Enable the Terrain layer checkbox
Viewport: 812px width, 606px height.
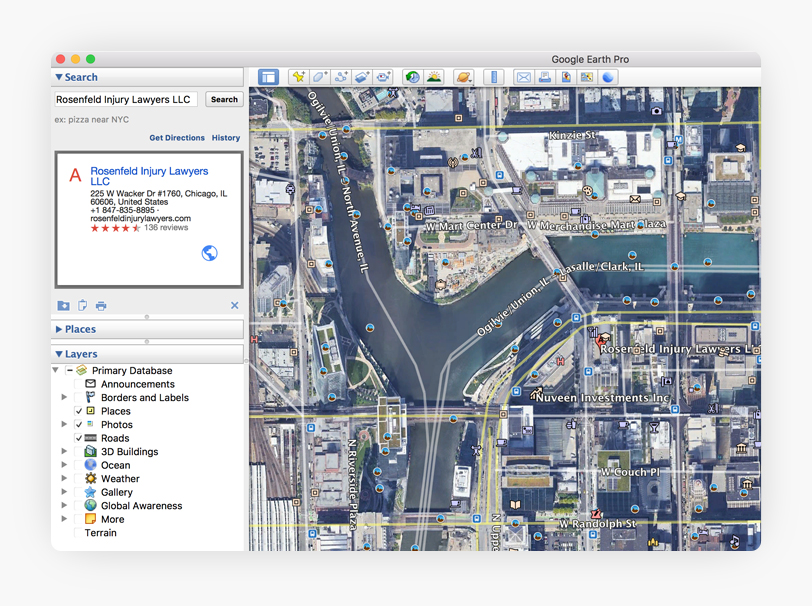[79, 533]
